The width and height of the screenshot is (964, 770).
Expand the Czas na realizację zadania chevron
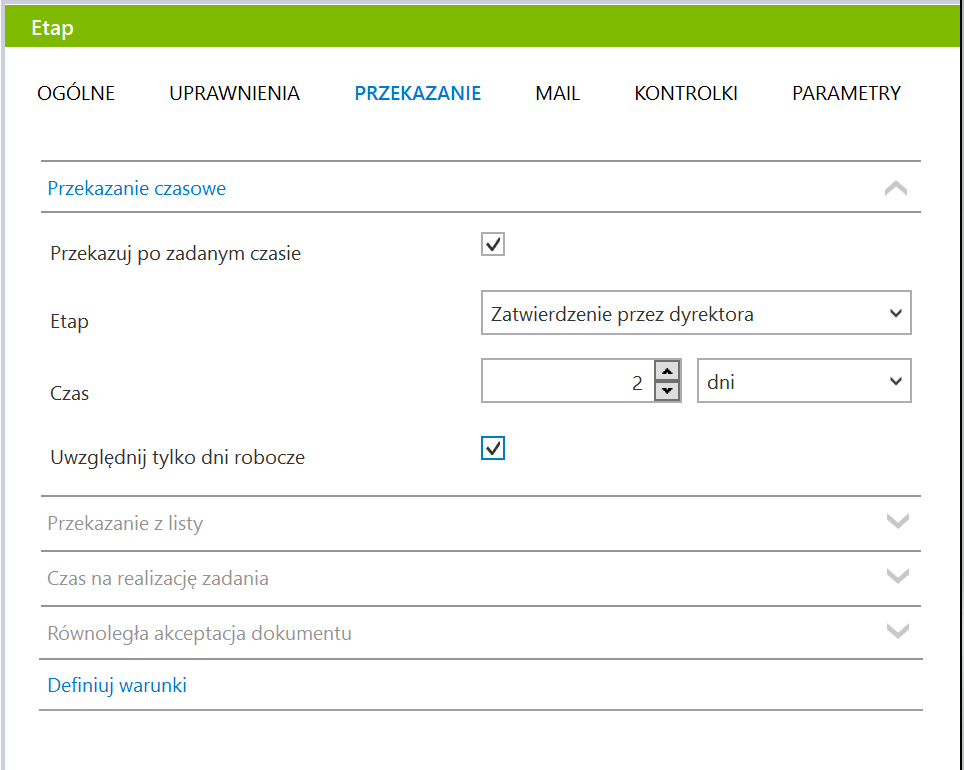(x=898, y=576)
